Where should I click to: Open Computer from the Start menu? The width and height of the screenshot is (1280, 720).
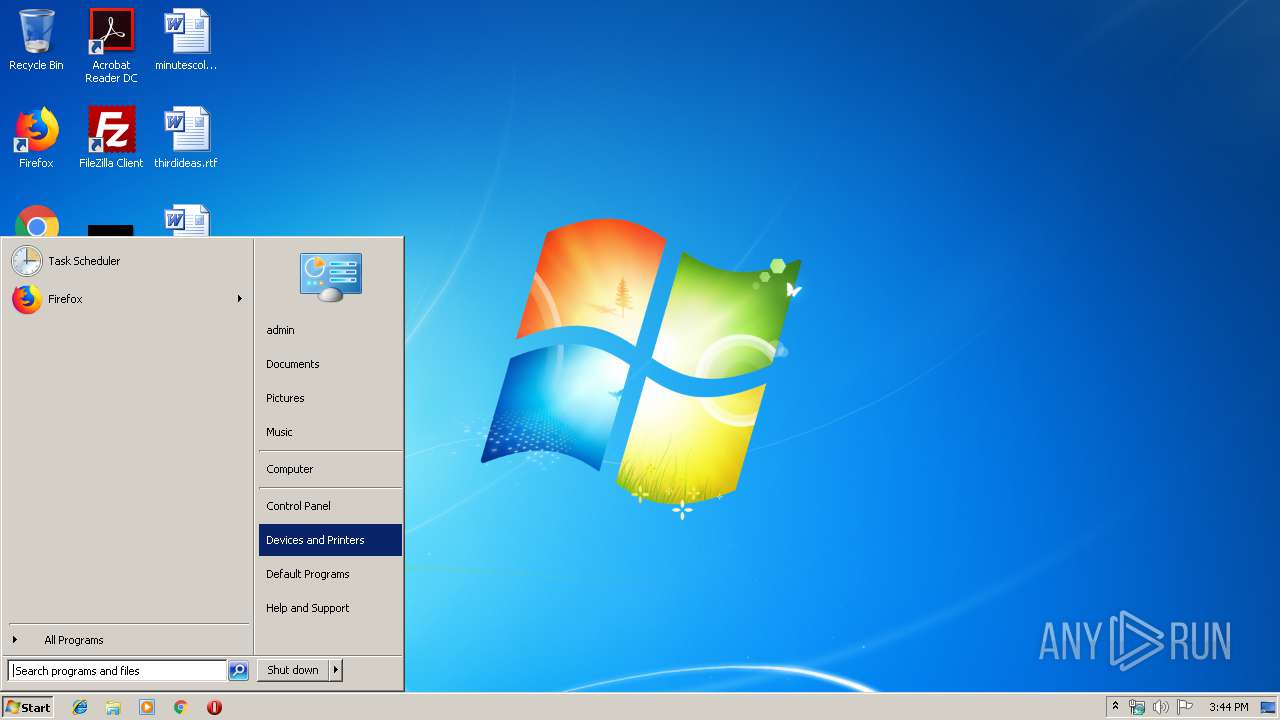pyautogui.click(x=330, y=469)
